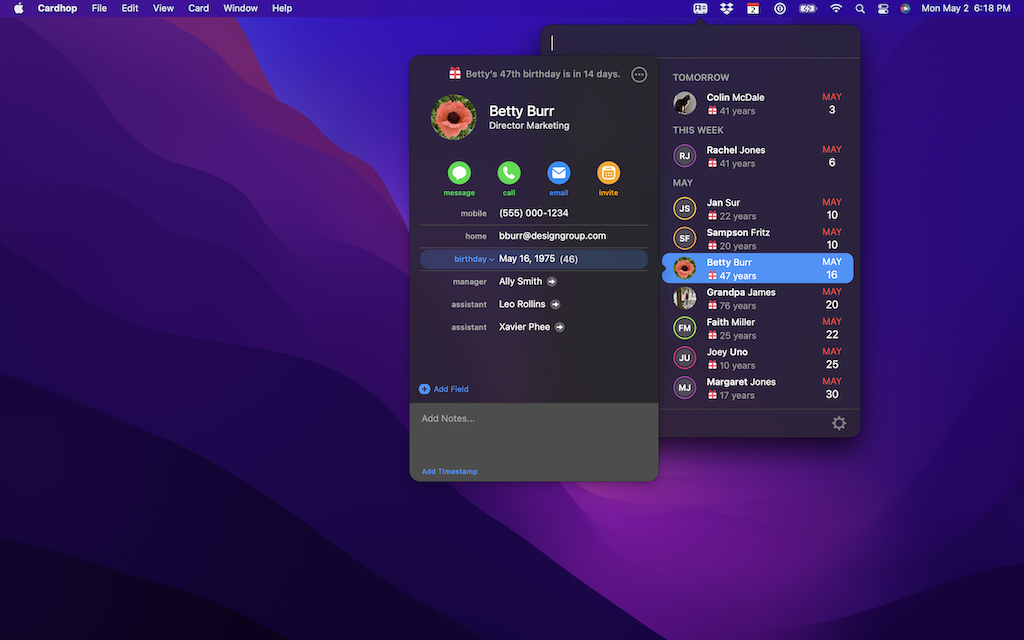
Task: Open the Window menu
Action: point(240,8)
